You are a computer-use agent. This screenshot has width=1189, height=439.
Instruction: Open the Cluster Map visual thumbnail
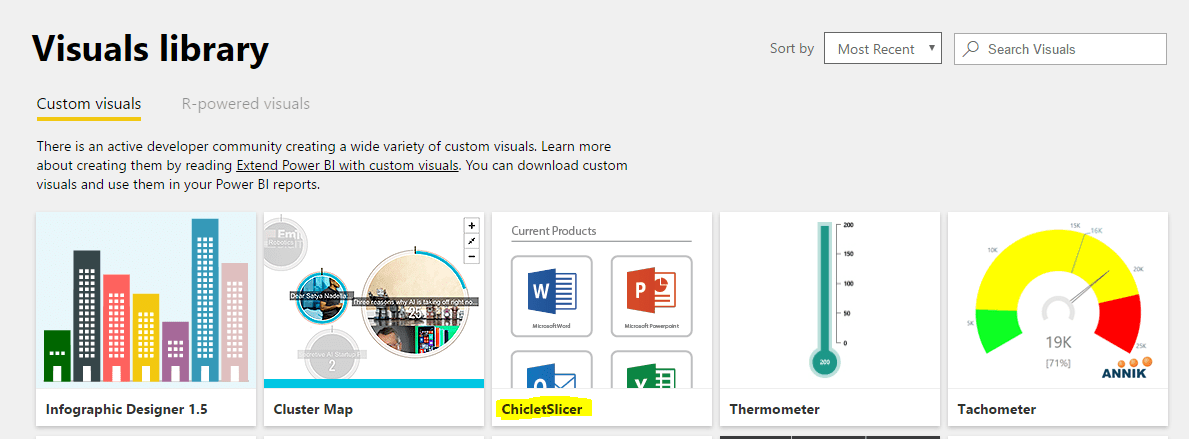374,300
